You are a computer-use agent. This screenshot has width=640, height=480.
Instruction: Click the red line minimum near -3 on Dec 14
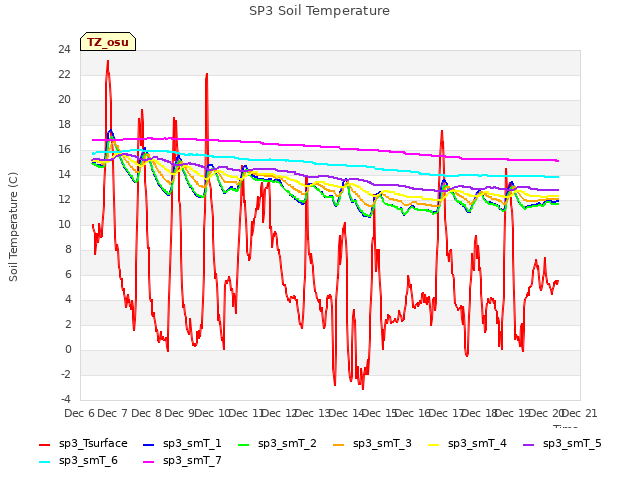[x=363, y=388]
